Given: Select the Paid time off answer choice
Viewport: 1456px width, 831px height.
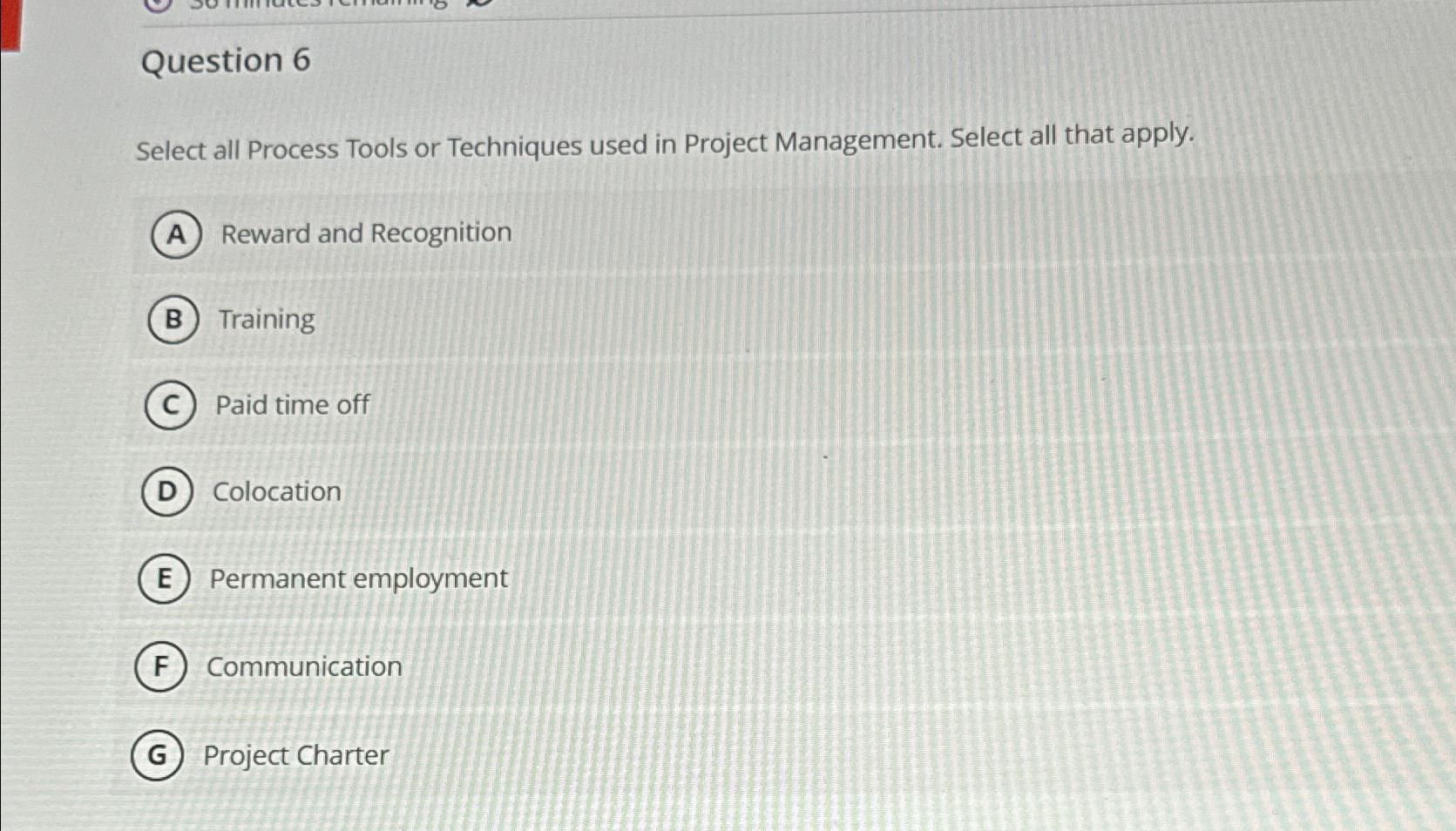Looking at the screenshot, I should 291,404.
